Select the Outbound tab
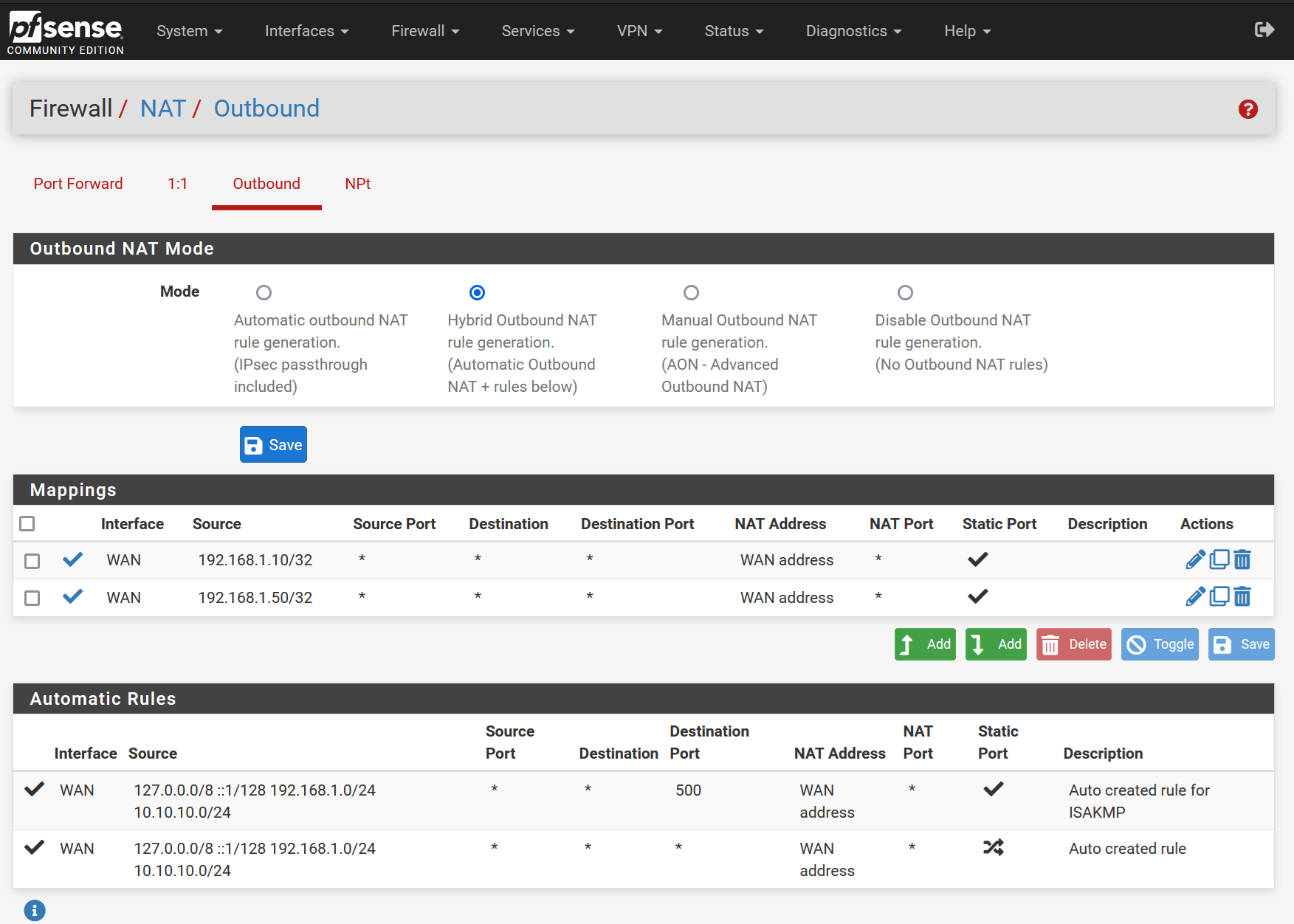1294x924 pixels. click(266, 184)
